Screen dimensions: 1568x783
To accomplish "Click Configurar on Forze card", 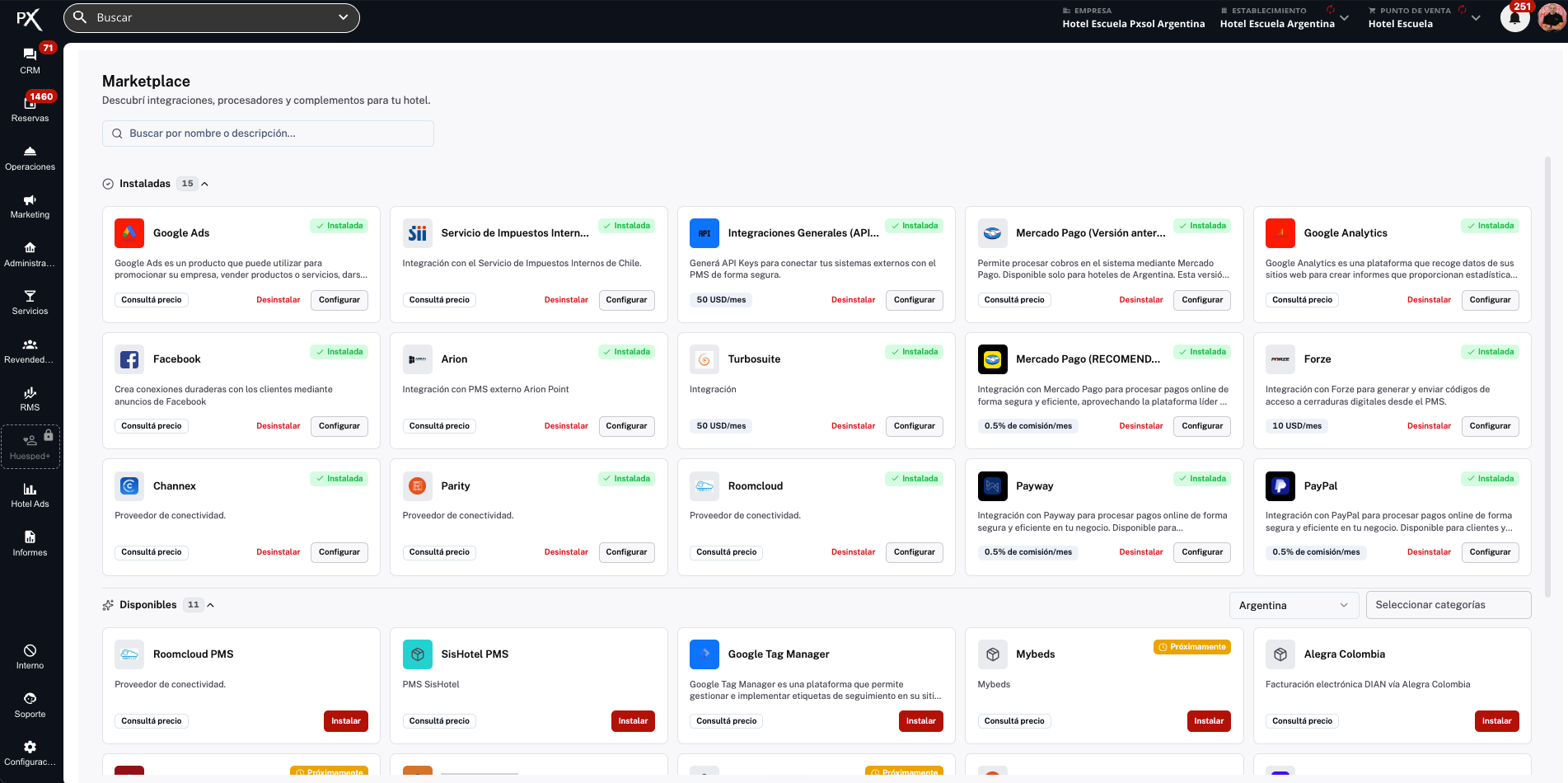I will 1491,426.
